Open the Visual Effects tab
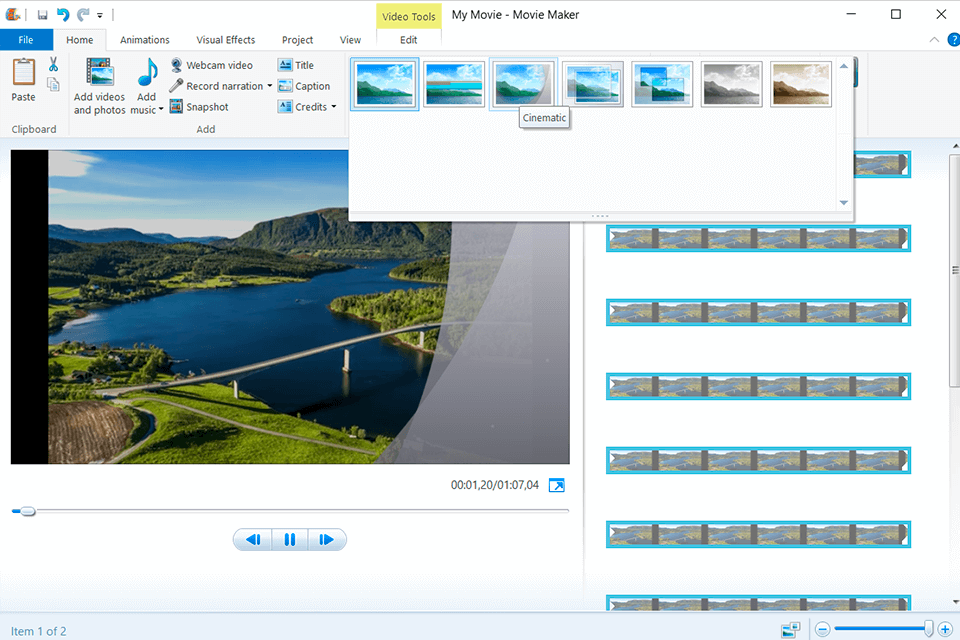 click(x=225, y=40)
